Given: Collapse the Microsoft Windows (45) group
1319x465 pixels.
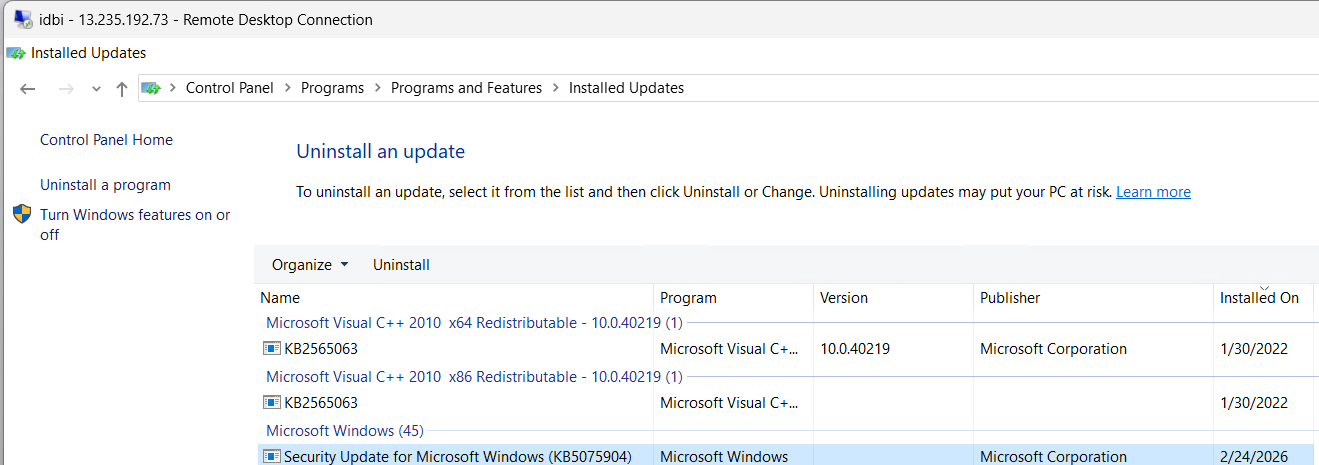Looking at the screenshot, I should click(344, 431).
